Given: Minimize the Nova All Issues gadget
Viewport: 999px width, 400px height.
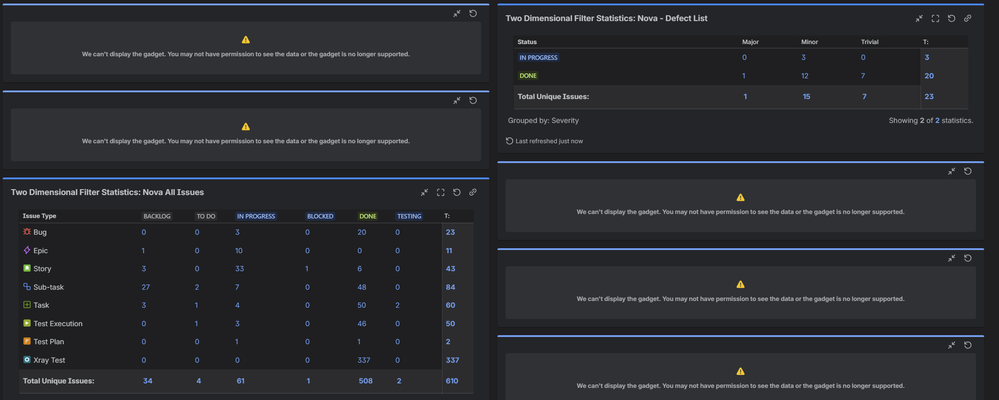Looking at the screenshot, I should (x=425, y=192).
